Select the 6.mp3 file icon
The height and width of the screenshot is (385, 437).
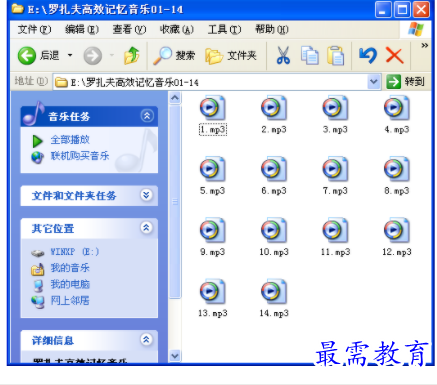274,169
